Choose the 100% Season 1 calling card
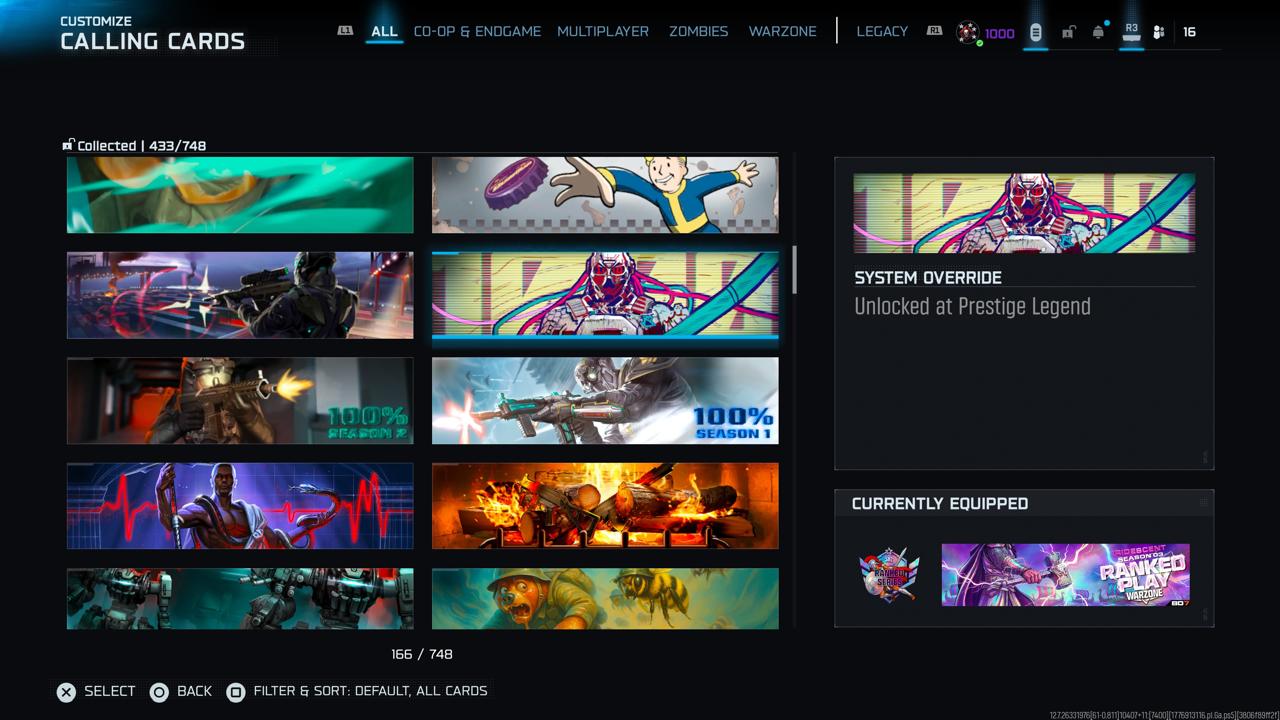The image size is (1280, 720). click(x=605, y=400)
